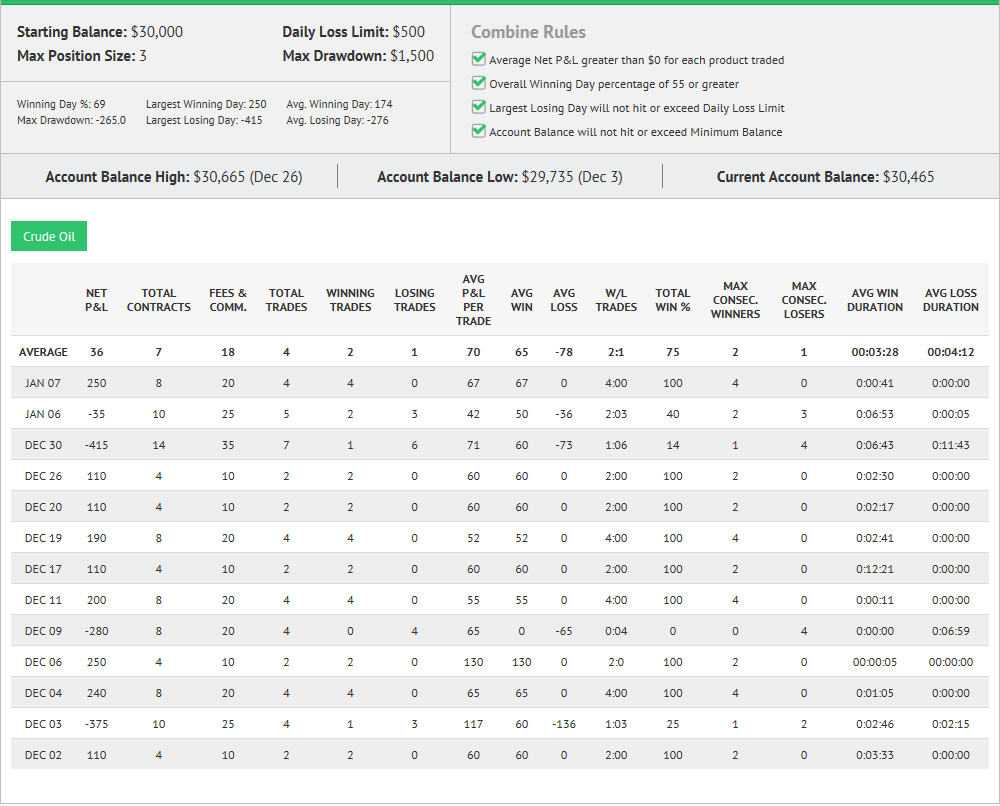Image resolution: width=1000 pixels, height=806 pixels.
Task: Toggle the Overall Winning Day percentage checkbox
Action: tap(478, 83)
